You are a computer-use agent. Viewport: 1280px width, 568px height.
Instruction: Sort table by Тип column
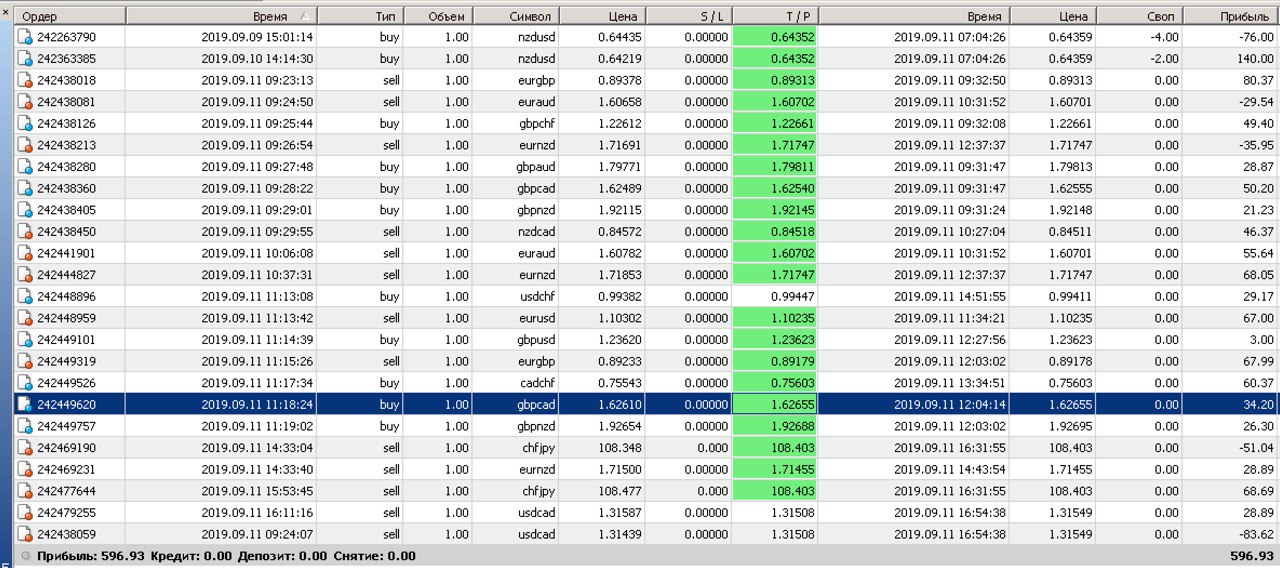(x=361, y=17)
